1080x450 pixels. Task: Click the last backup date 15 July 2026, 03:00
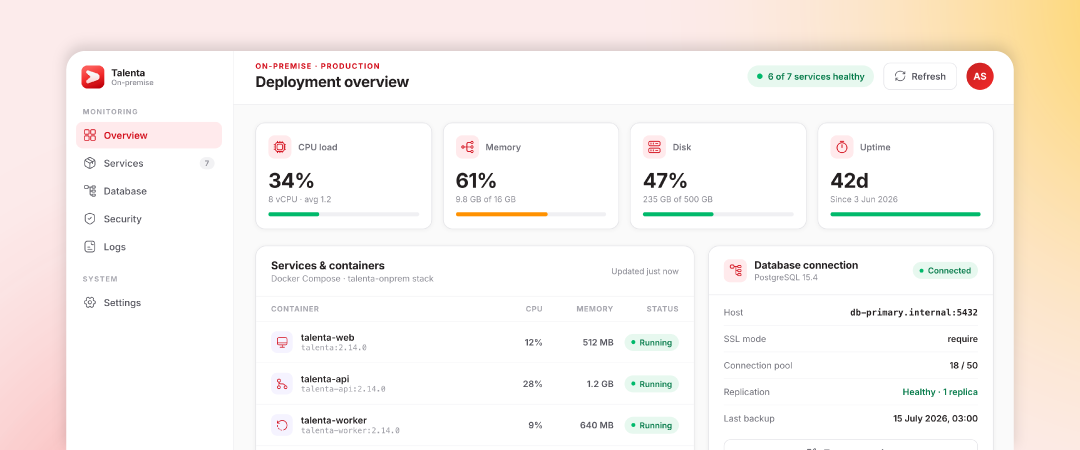click(x=935, y=418)
